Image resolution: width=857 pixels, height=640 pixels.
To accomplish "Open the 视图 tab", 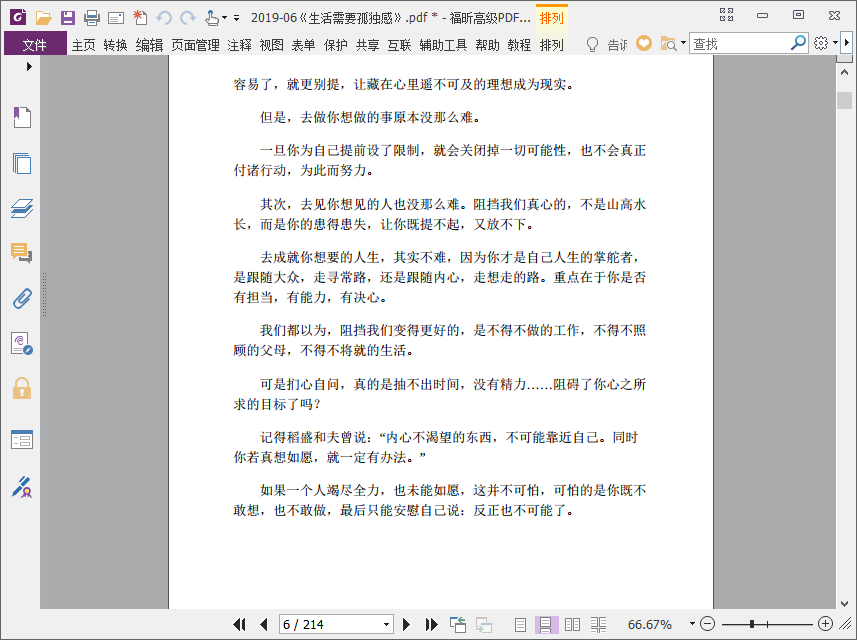I will coord(271,45).
